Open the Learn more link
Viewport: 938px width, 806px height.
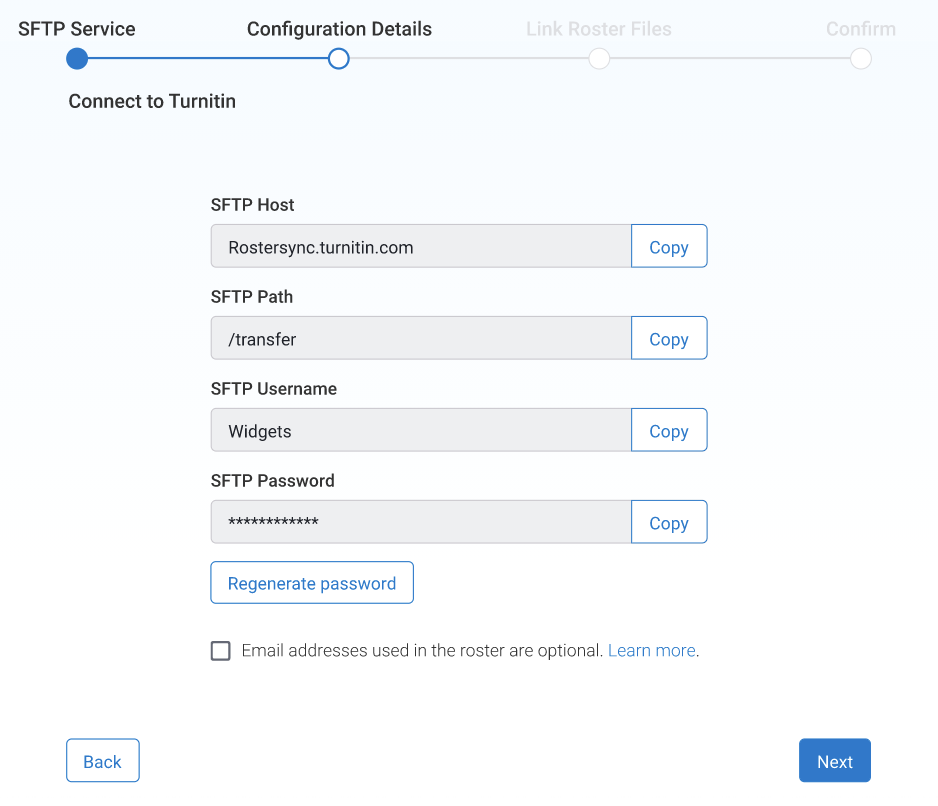click(x=651, y=651)
